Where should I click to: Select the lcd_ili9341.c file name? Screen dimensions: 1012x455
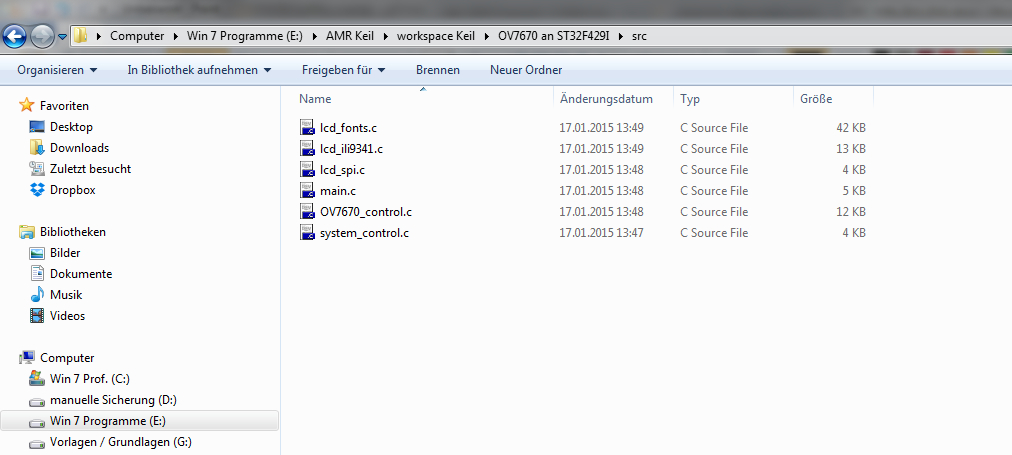(352, 149)
